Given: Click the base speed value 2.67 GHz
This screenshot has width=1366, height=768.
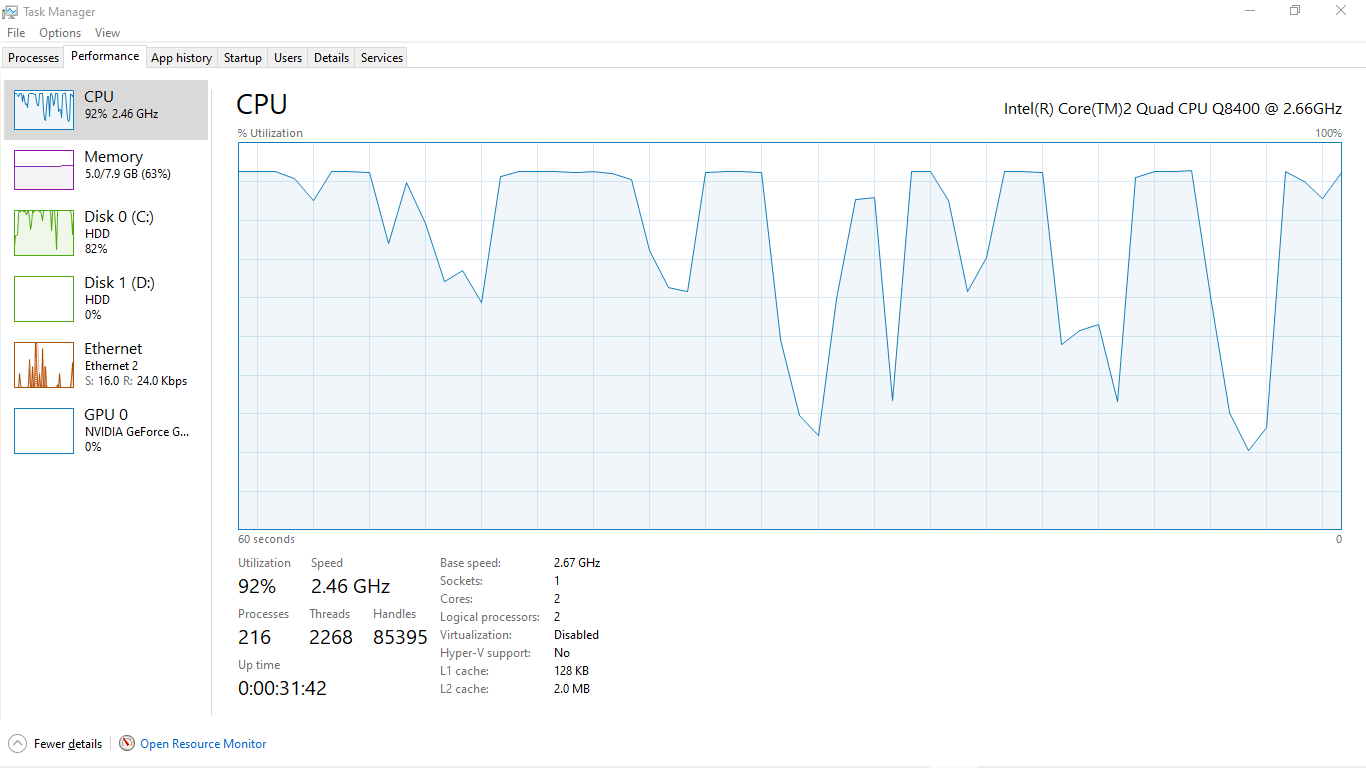Looking at the screenshot, I should point(577,563).
